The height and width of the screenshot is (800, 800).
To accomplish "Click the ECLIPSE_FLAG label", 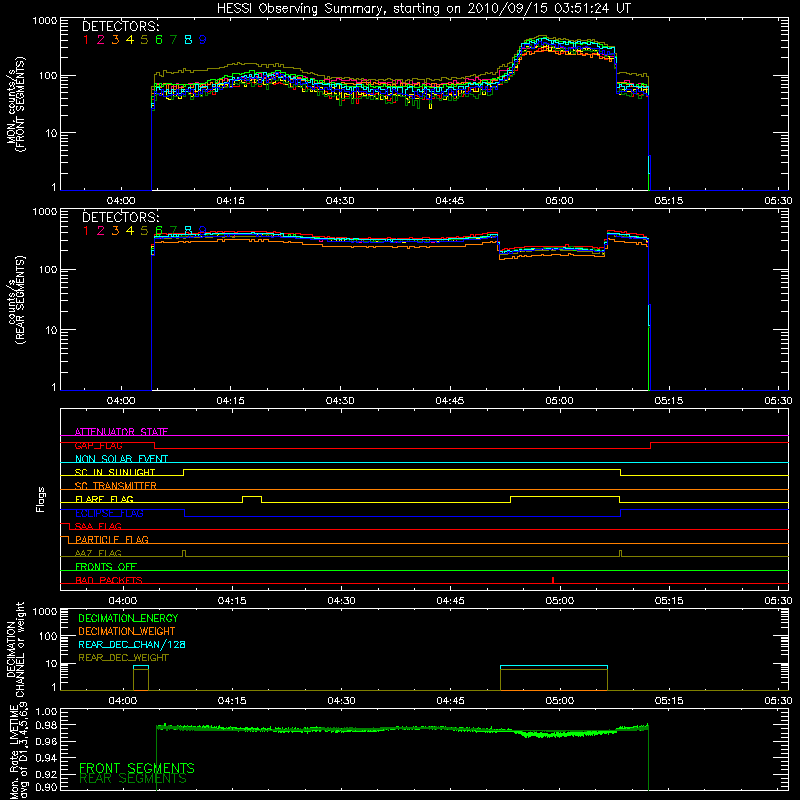I will 109,513.
